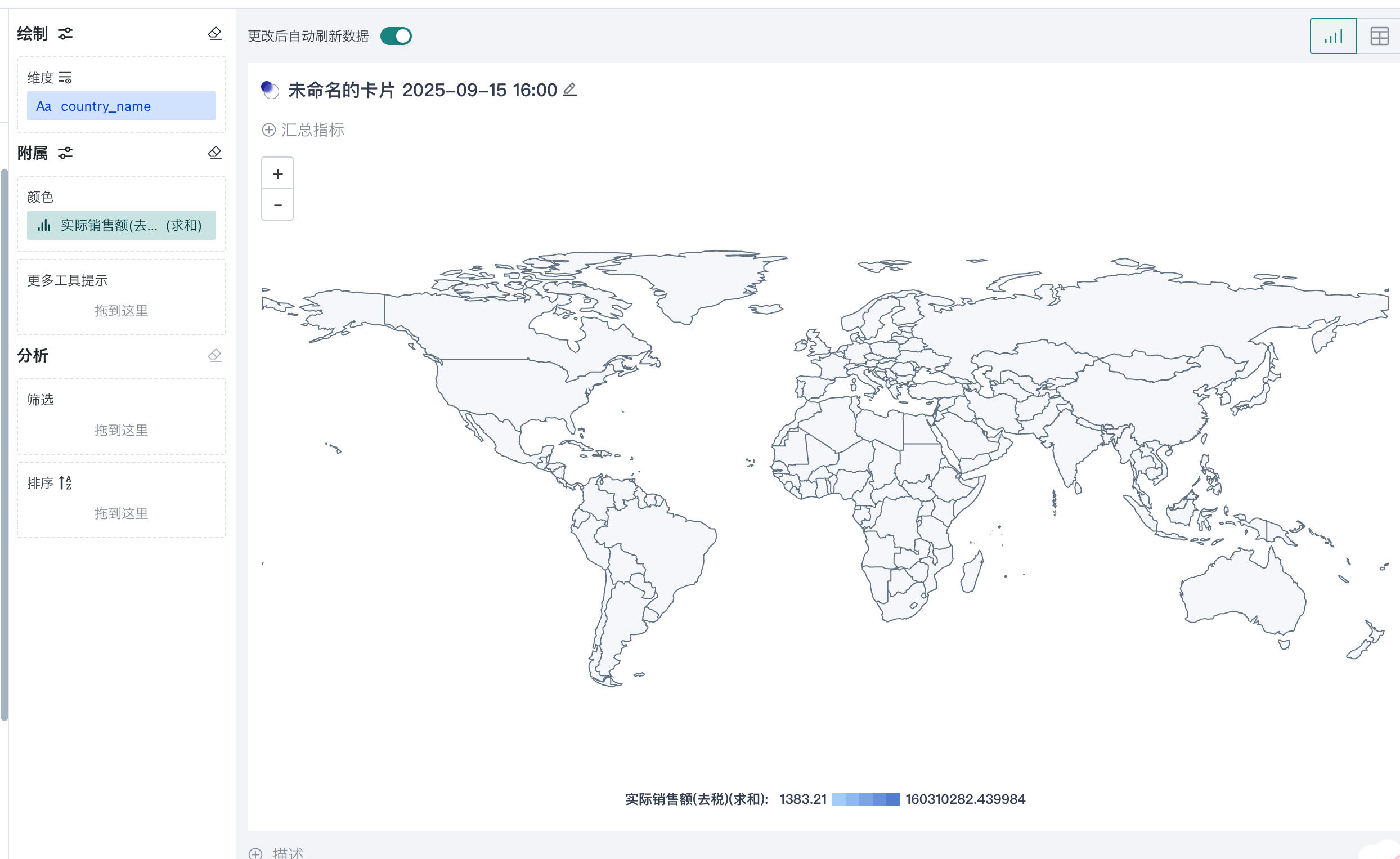Screen dimensions: 1400x859
Task: Add a 描述 description below the card
Action: (276, 853)
